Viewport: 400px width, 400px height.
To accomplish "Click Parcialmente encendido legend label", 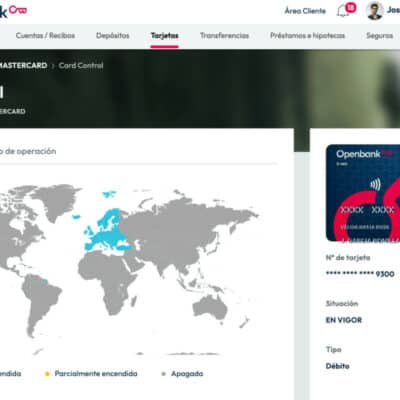I will pyautogui.click(x=96, y=373).
